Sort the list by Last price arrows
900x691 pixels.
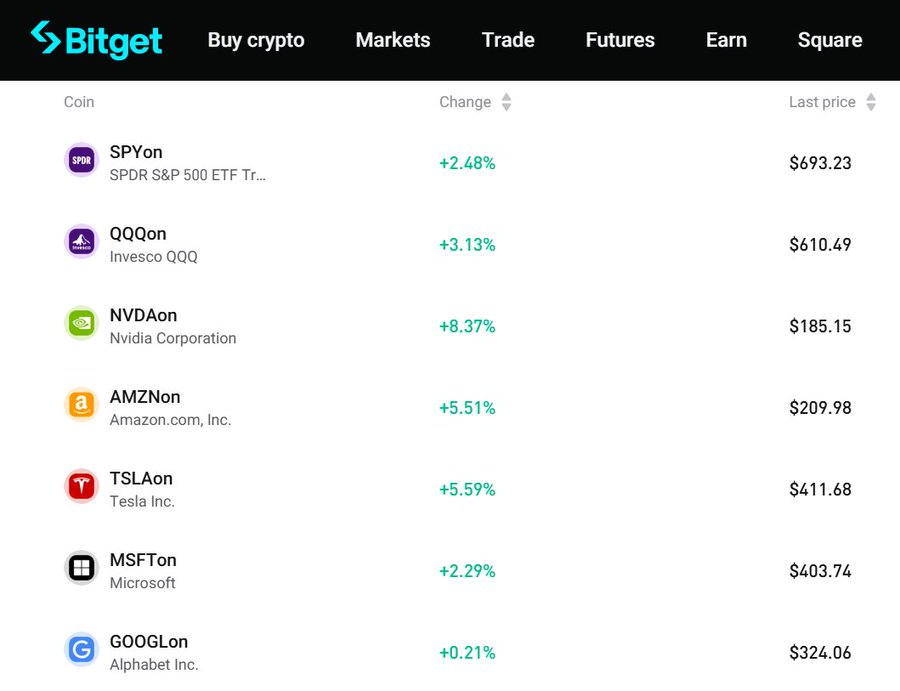871,102
